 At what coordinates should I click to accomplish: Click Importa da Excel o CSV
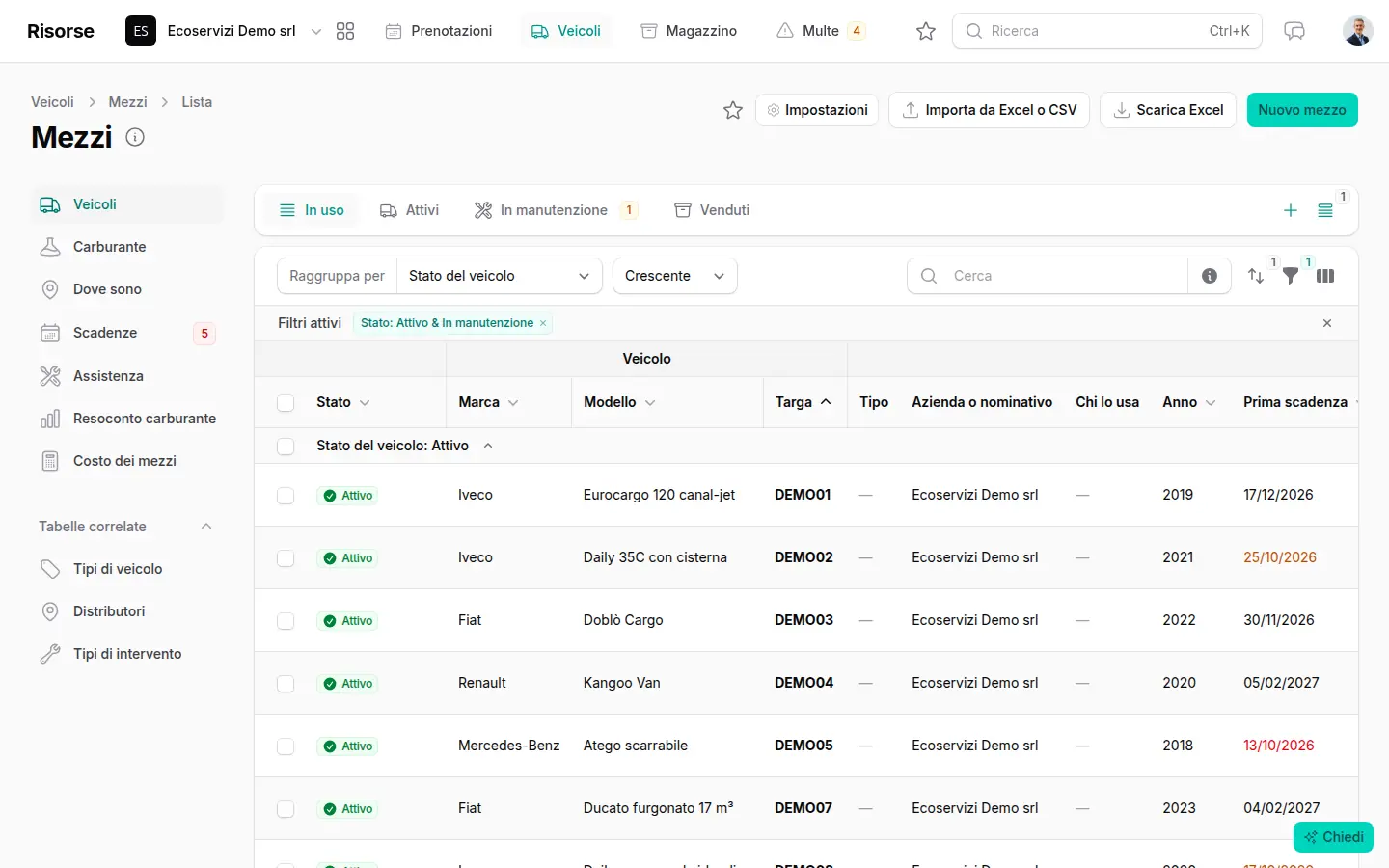[990, 110]
